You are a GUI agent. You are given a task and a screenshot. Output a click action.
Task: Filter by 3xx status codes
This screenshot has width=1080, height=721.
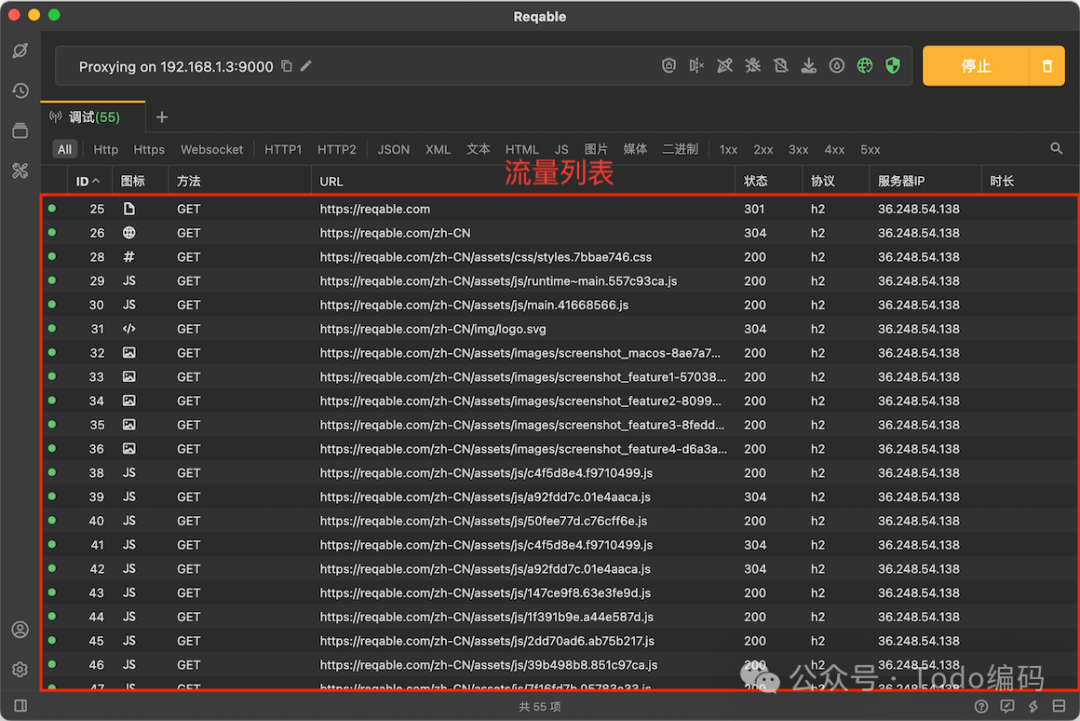click(x=798, y=149)
